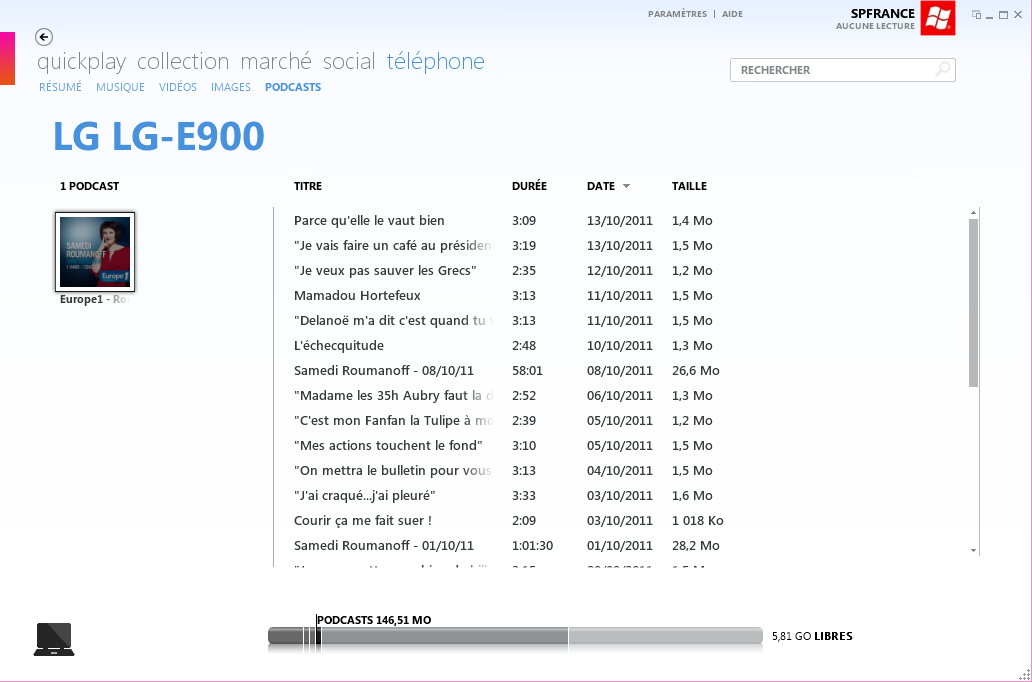Screen dimensions: 1032x682
Task: Switch to the IMAGES tab
Action: 231,87
